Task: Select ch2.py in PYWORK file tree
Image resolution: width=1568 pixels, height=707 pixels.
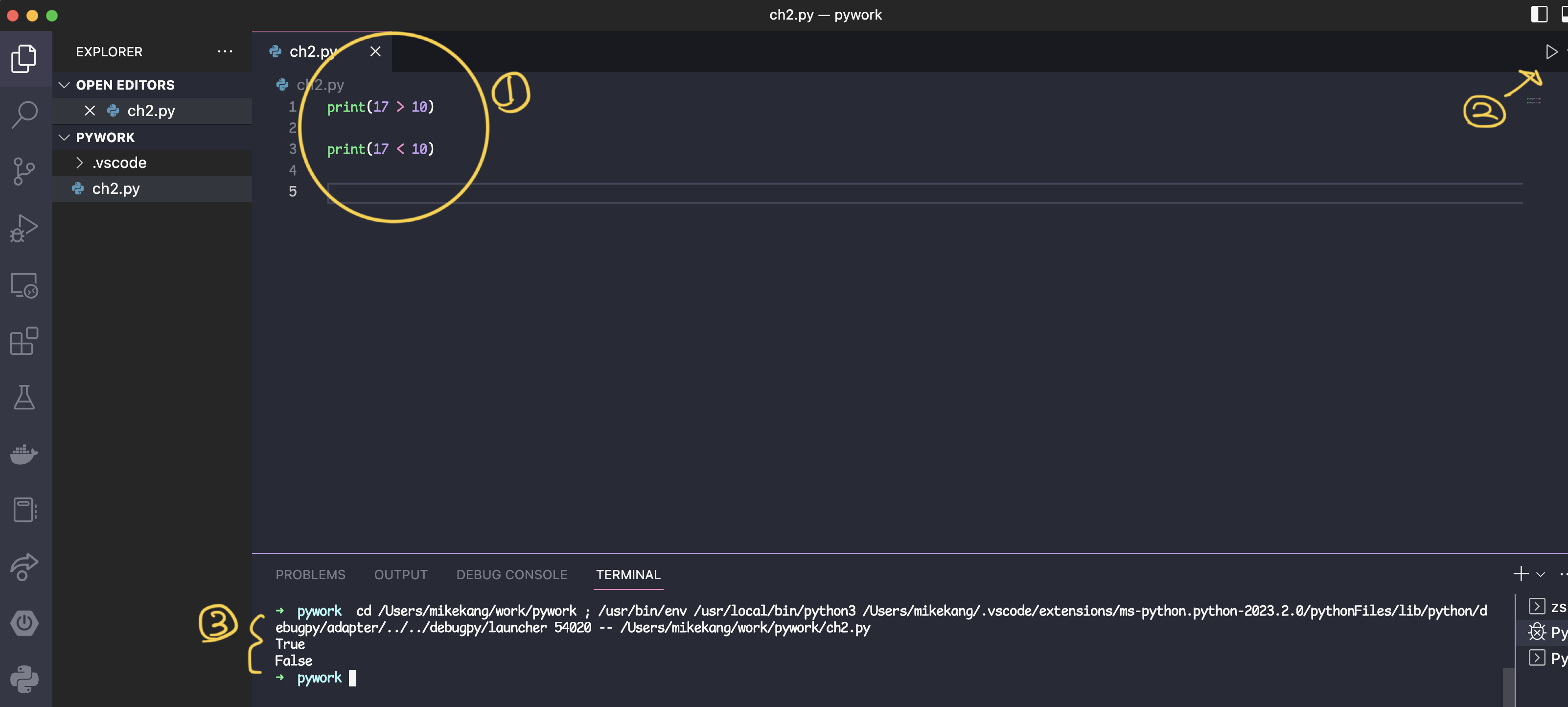Action: point(115,189)
